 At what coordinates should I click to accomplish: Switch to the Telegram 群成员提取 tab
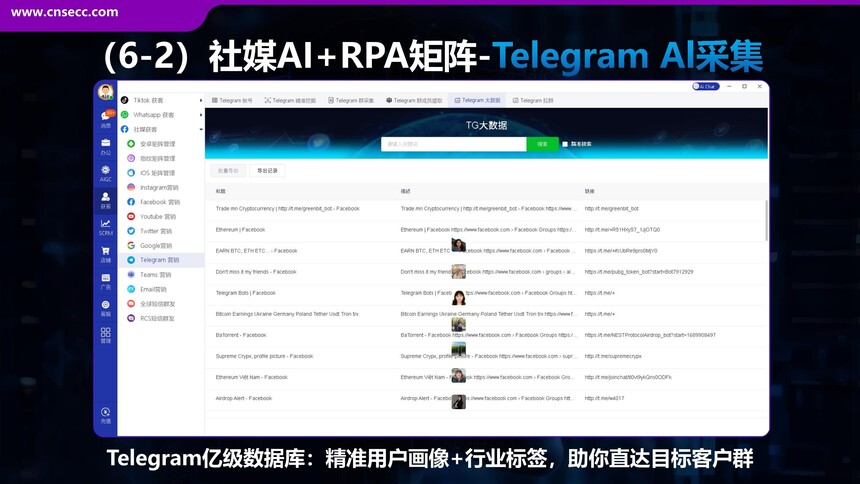click(414, 100)
